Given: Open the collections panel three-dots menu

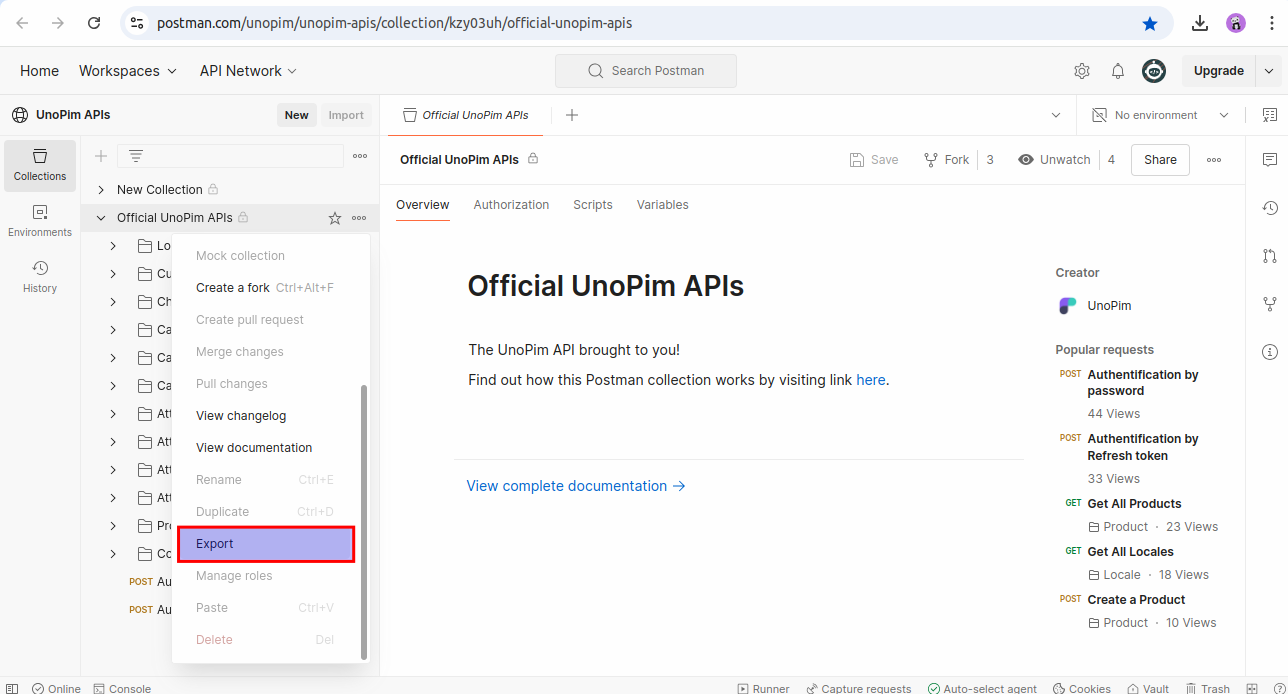Looking at the screenshot, I should point(360,156).
